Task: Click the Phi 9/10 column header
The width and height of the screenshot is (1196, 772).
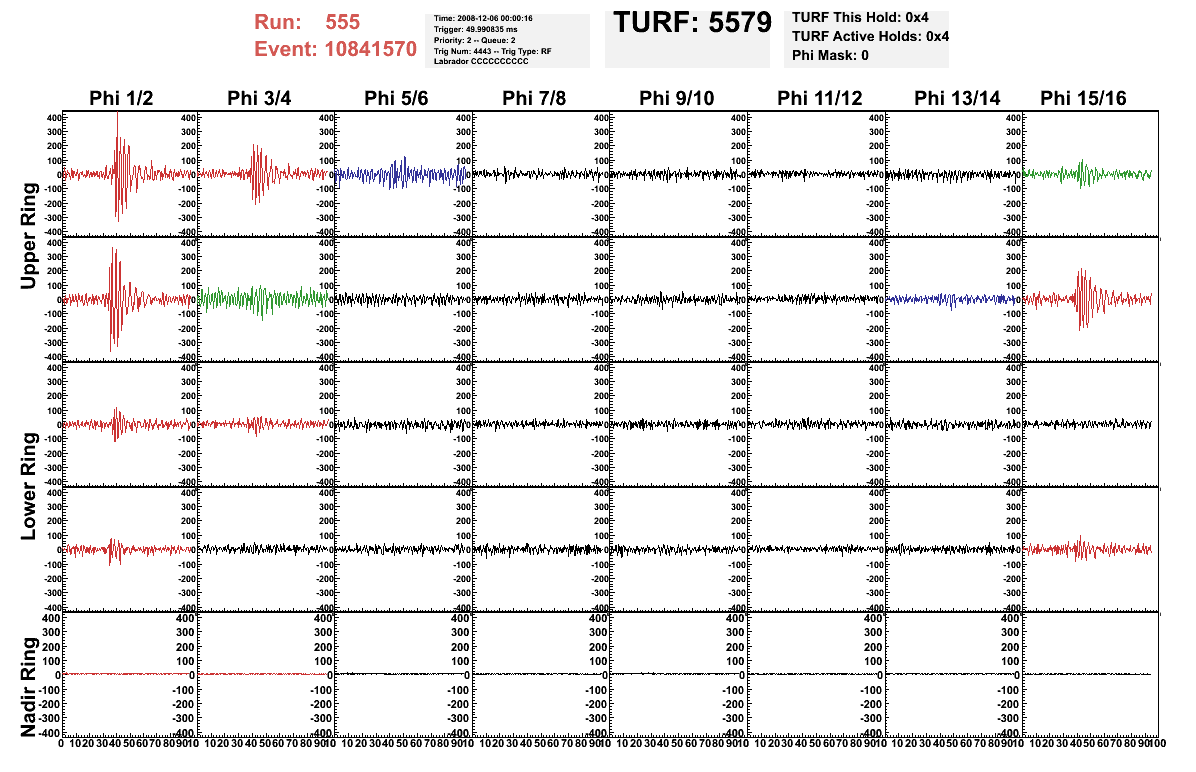Action: pos(677,98)
